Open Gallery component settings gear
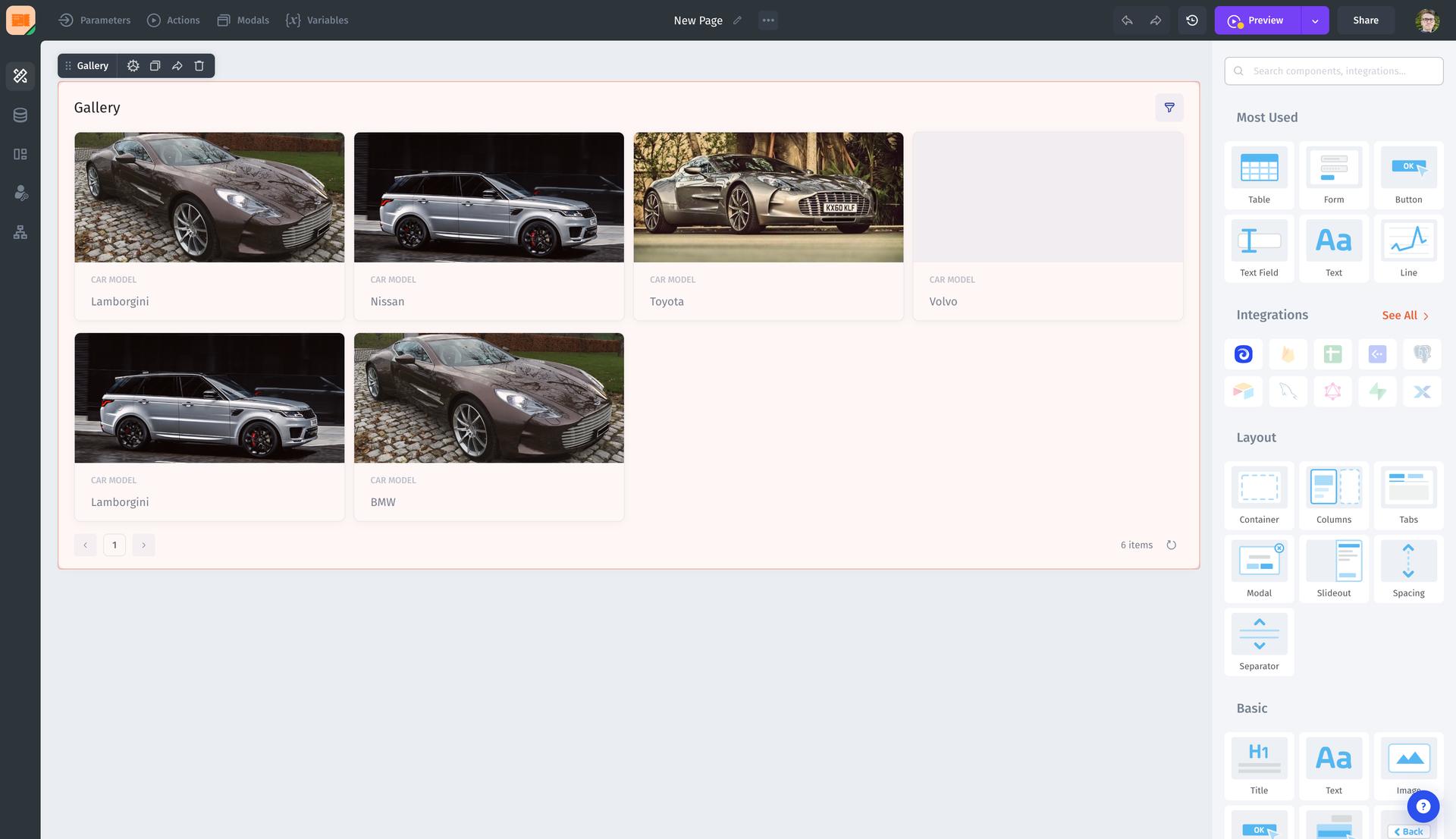Viewport: 1456px width, 839px height. pyautogui.click(x=133, y=66)
